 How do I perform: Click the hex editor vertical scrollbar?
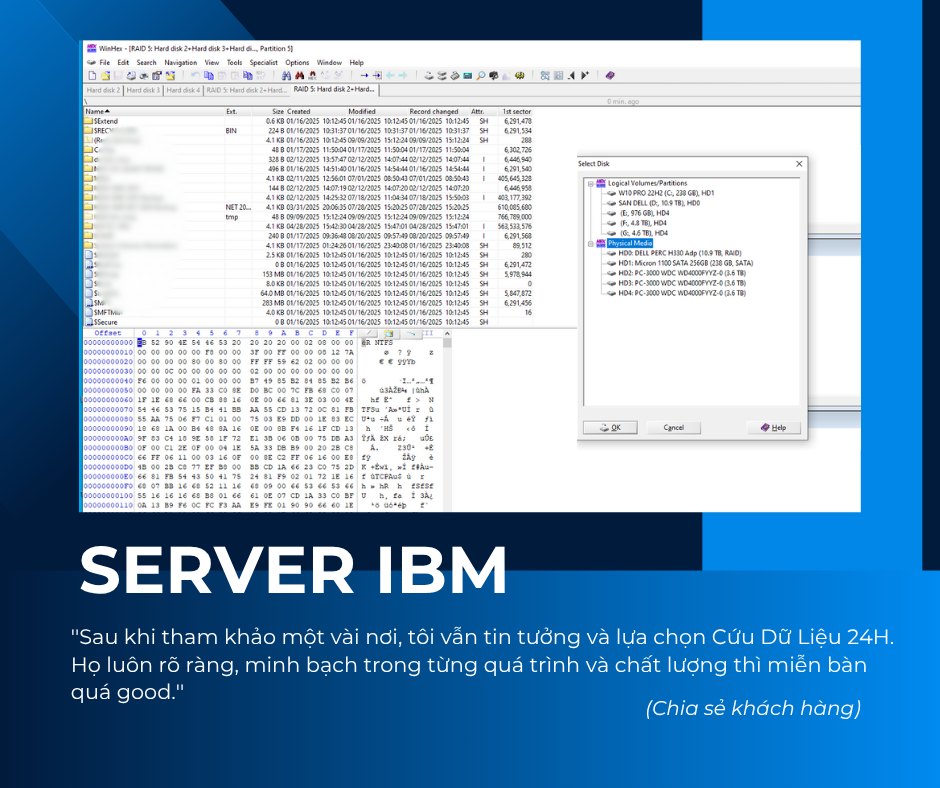click(447, 424)
